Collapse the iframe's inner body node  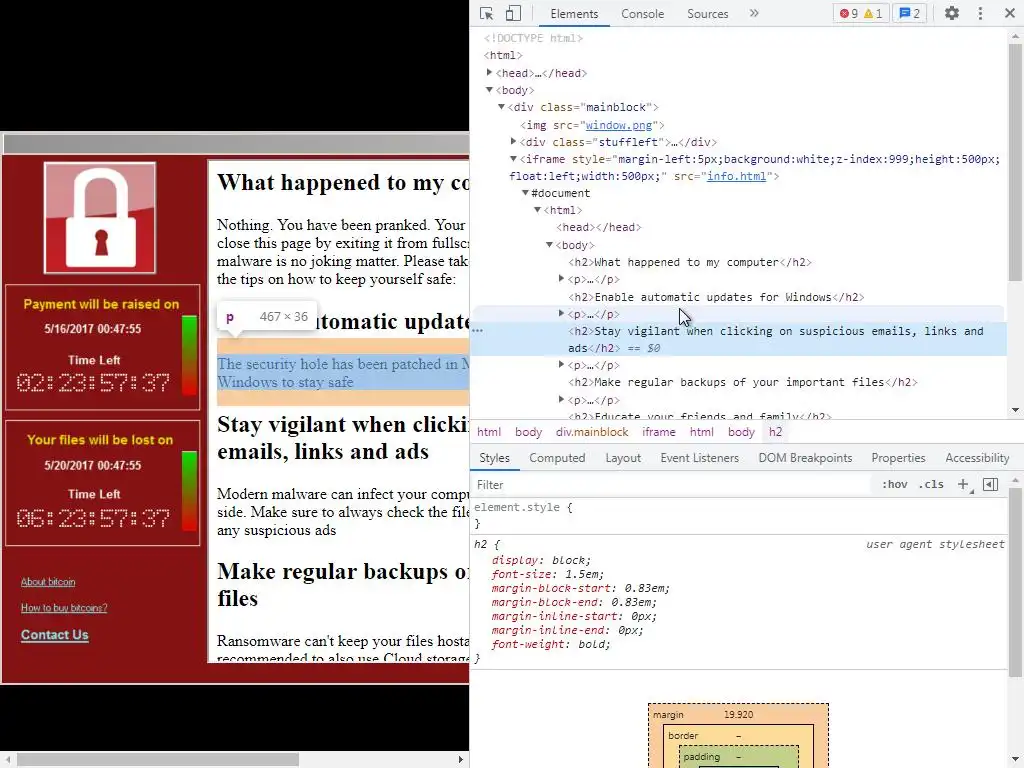point(549,244)
